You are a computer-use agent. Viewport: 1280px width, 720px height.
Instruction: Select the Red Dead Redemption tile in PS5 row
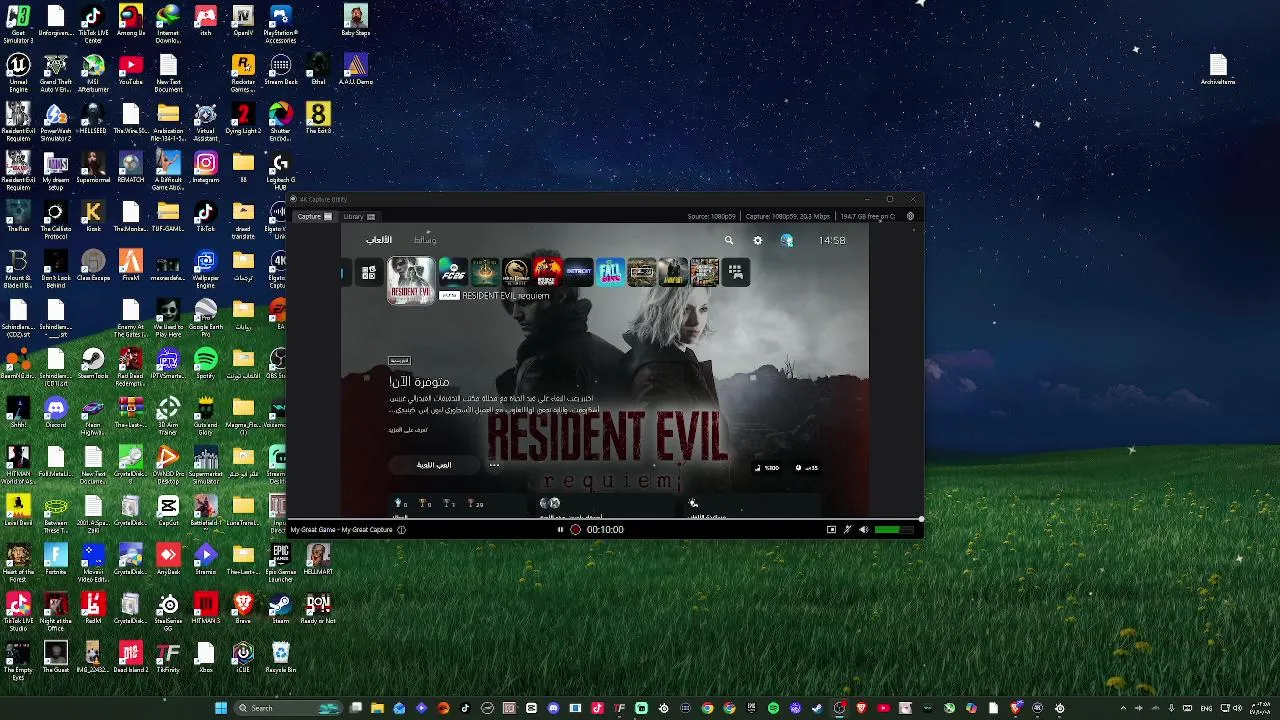click(x=547, y=272)
